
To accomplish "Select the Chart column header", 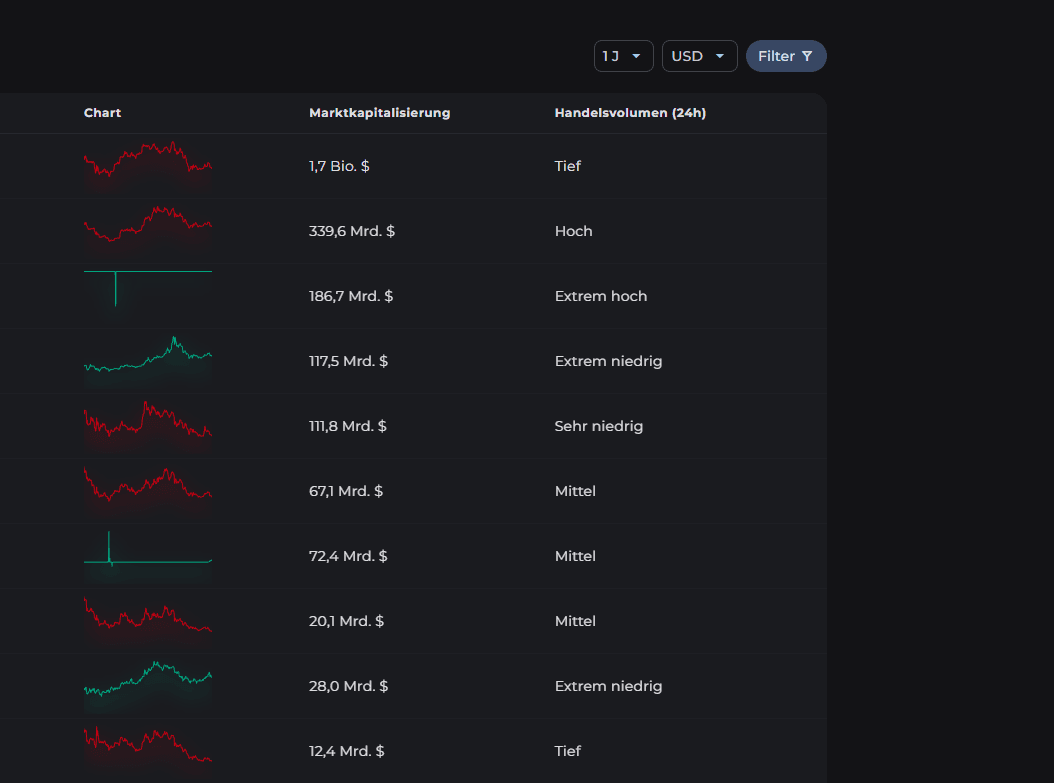I will tap(102, 113).
